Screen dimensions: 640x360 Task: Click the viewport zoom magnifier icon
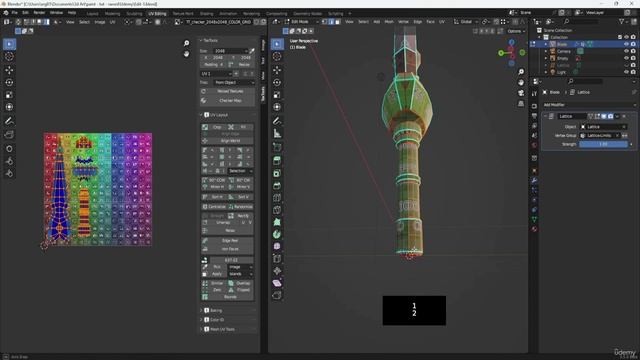[x=521, y=72]
